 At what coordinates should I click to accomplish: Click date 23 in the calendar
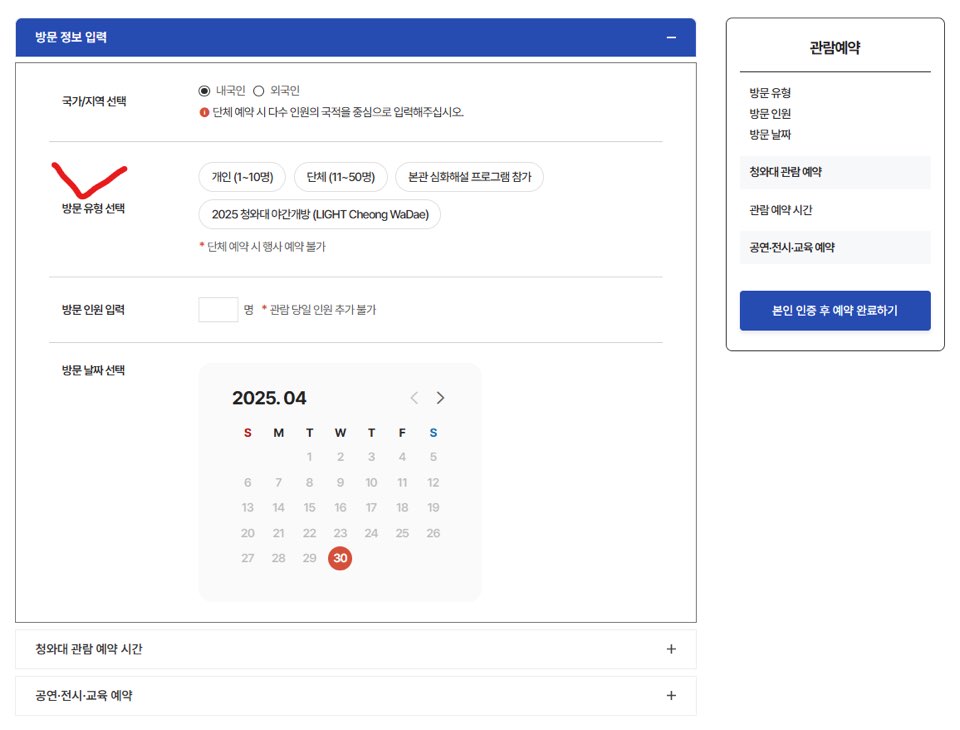coord(340,533)
